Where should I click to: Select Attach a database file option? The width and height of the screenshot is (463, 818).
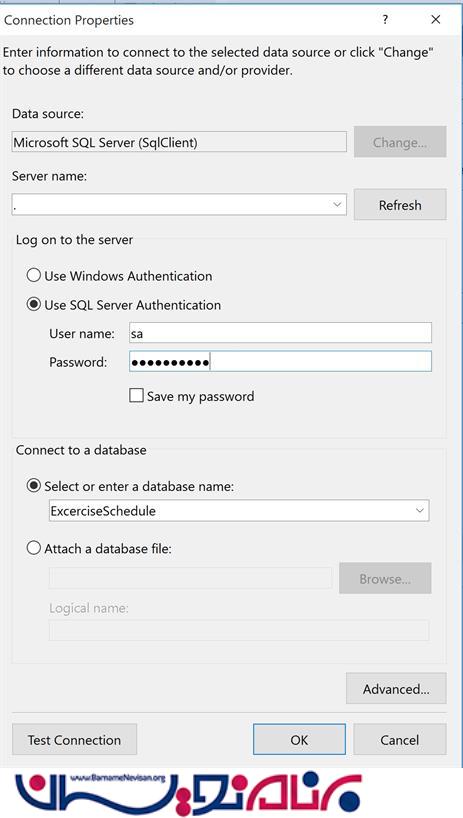[x=34, y=548]
